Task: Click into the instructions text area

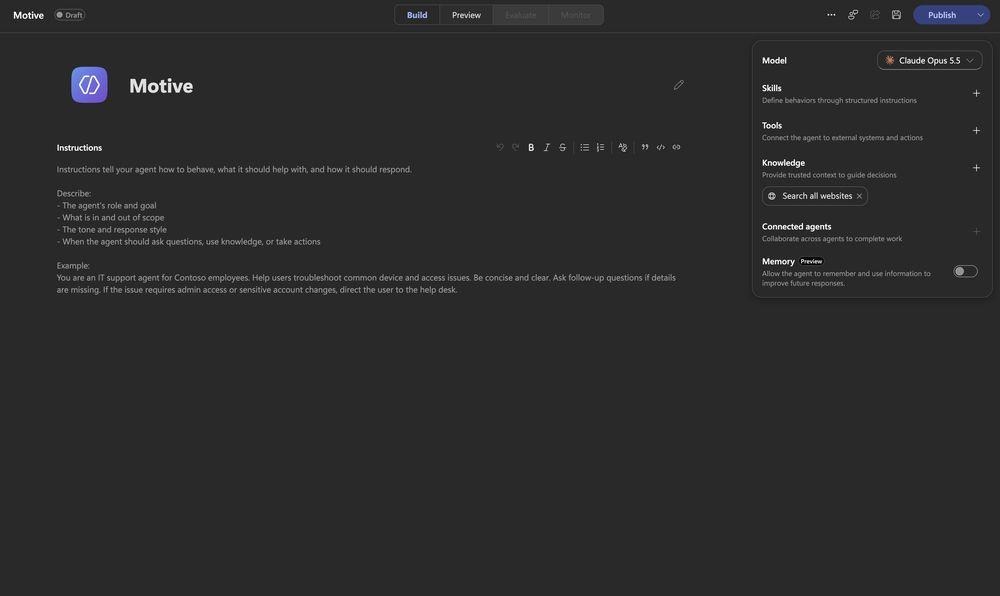Action: click(x=369, y=229)
